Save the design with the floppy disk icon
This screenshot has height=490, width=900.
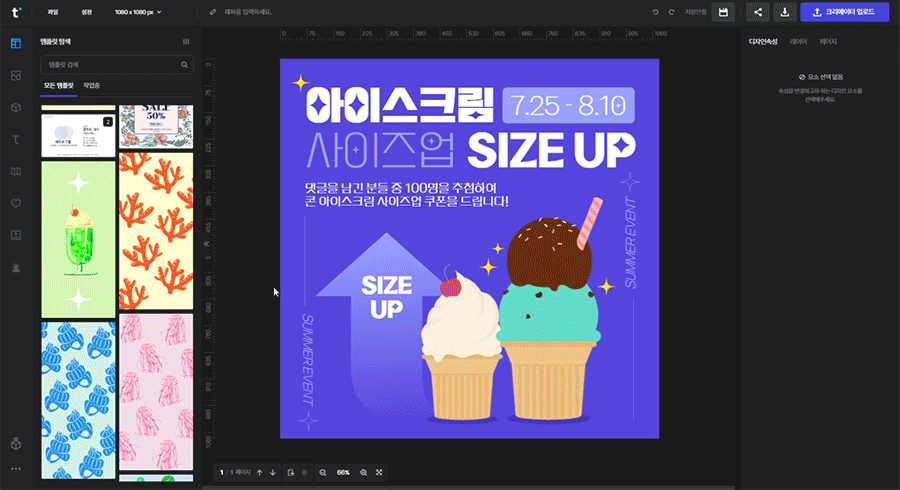724,12
